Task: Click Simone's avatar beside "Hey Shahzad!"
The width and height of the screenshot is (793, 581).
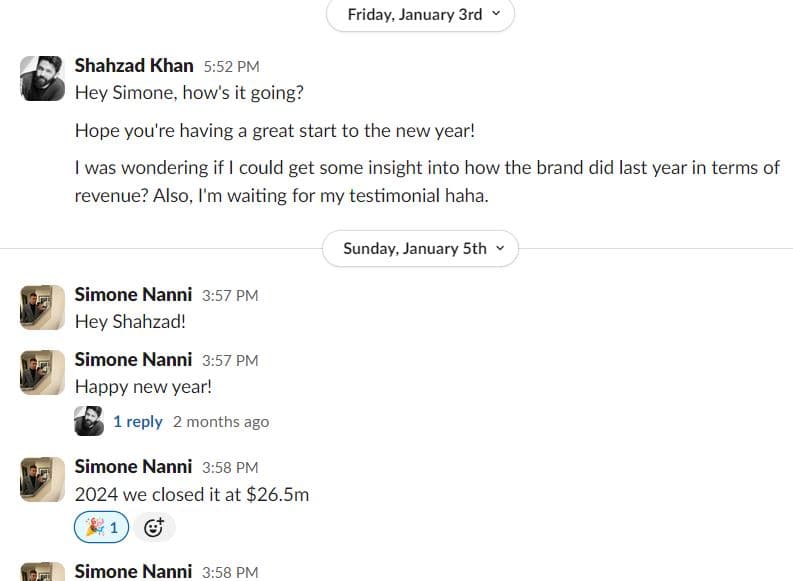Action: pyautogui.click(x=42, y=307)
